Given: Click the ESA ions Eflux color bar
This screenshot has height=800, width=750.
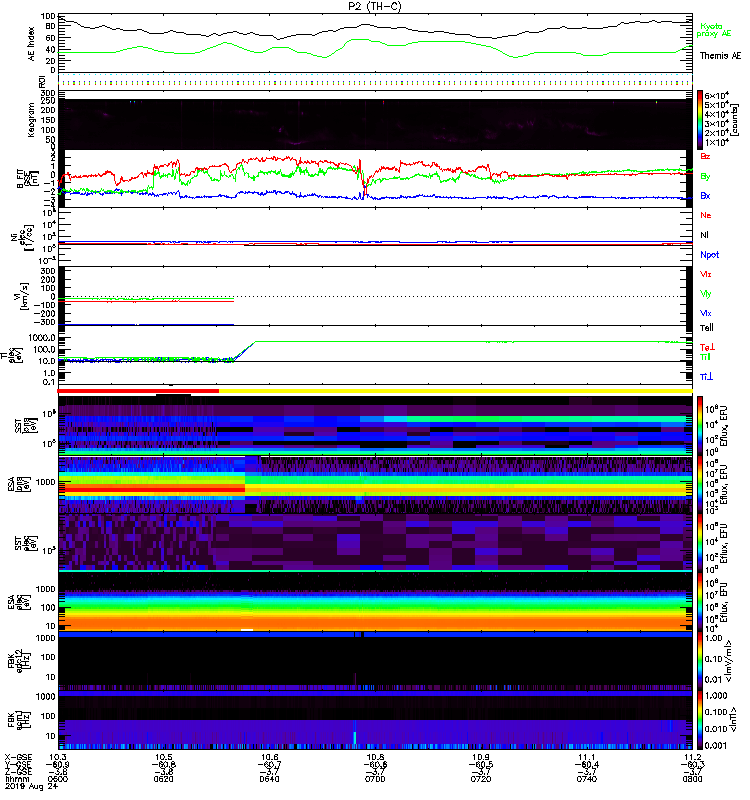Looking at the screenshot, I should coord(699,485).
